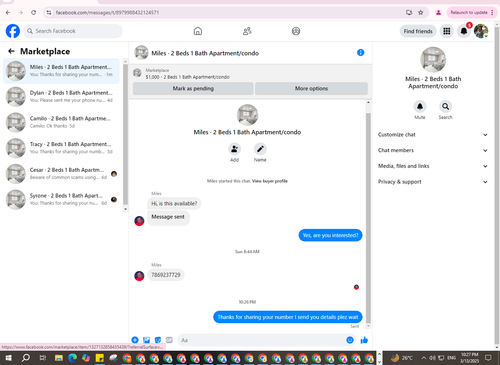Show hidden system tray icons chevron
The height and width of the screenshot is (365, 500).
[x=423, y=358]
